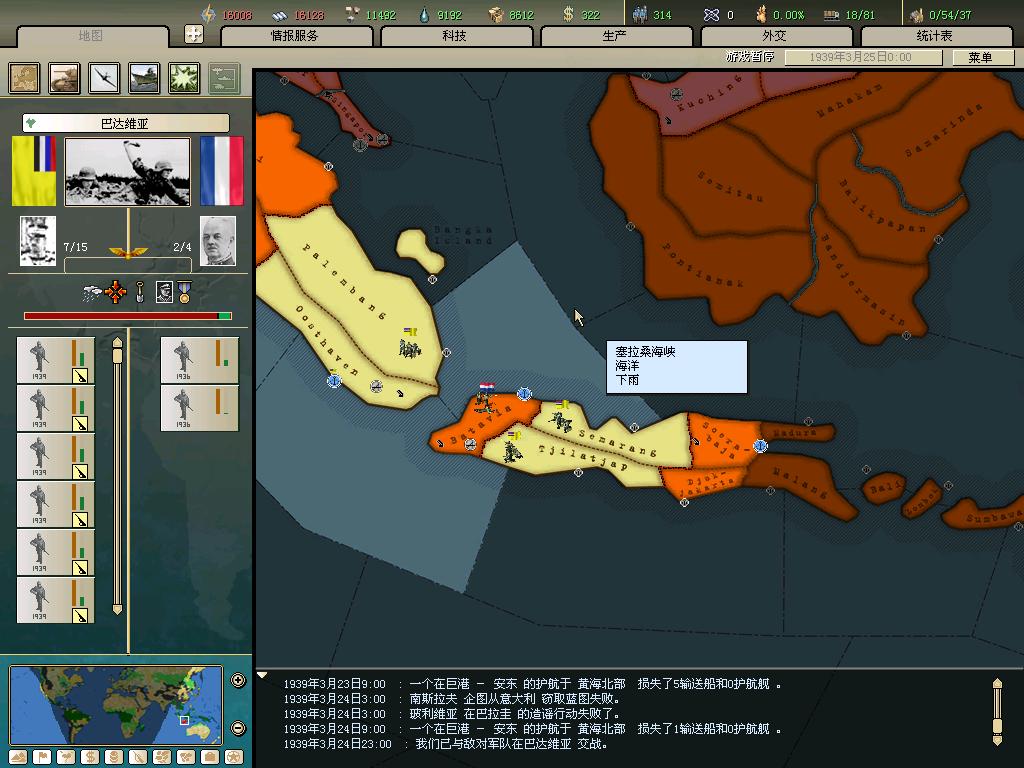Viewport: 1024px width, 768px height.
Task: Click the small leader portrait modifier icon
Action: pos(164,292)
